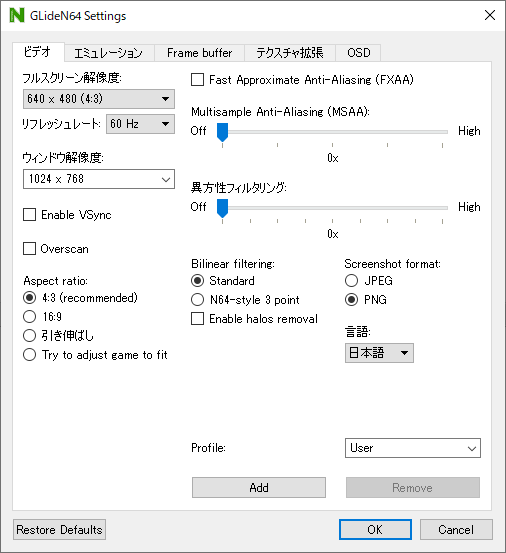Image resolution: width=506 pixels, height=553 pixels.
Task: Go to the OSD tab
Action: tap(358, 53)
